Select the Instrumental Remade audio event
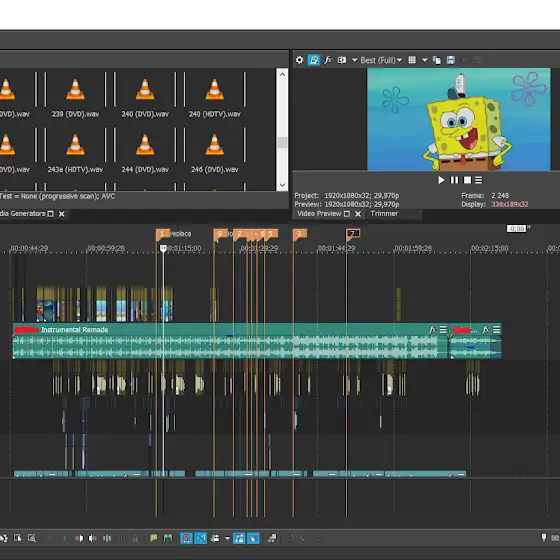Image resolution: width=560 pixels, height=560 pixels. [x=230, y=341]
